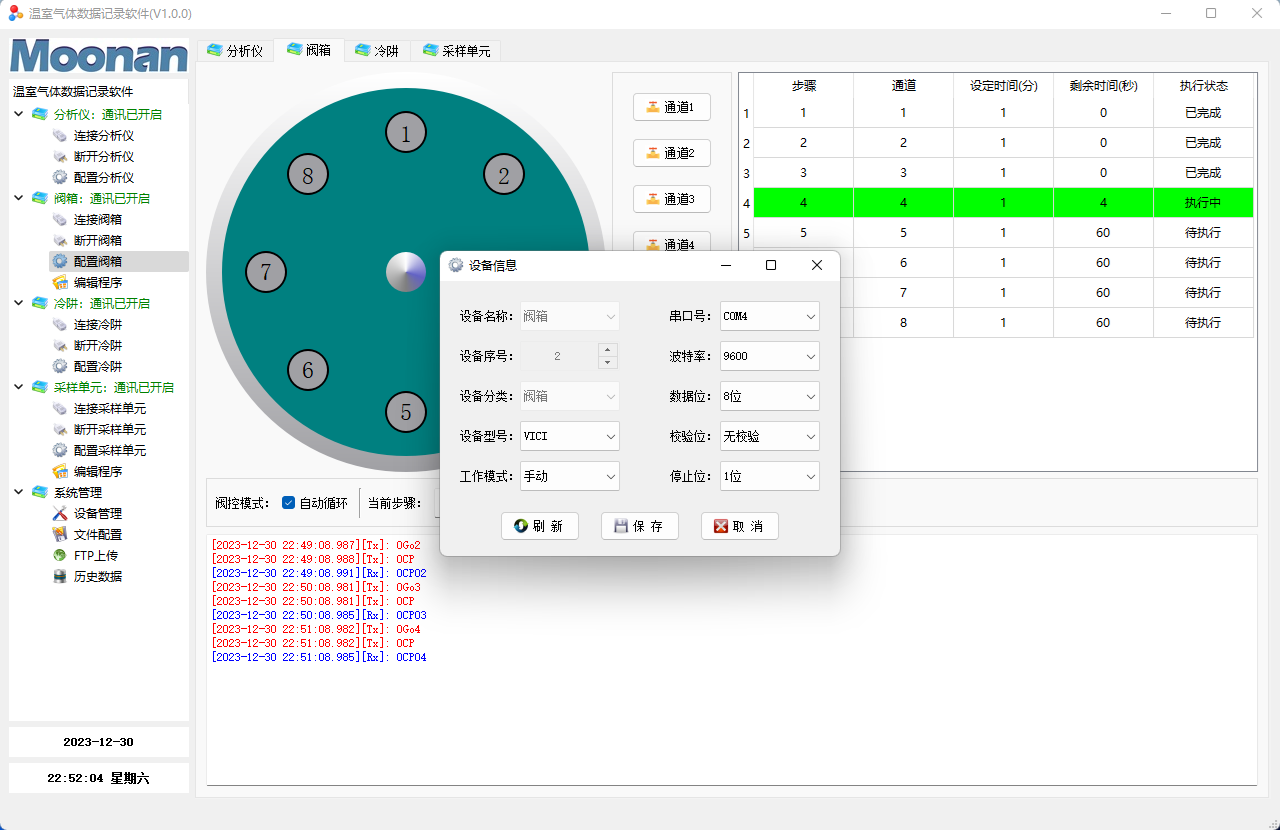Select the 执行中 cell in row 4
The image size is (1280, 830).
point(1203,203)
